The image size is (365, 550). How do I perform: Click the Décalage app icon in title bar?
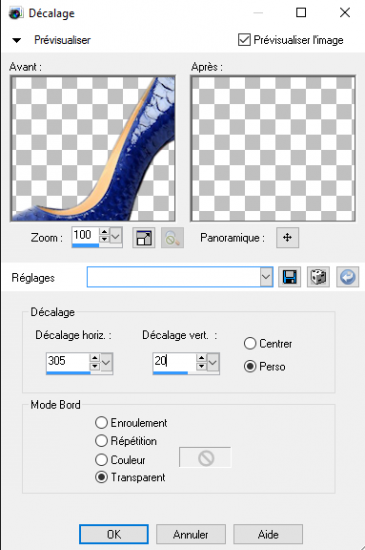click(x=15, y=14)
